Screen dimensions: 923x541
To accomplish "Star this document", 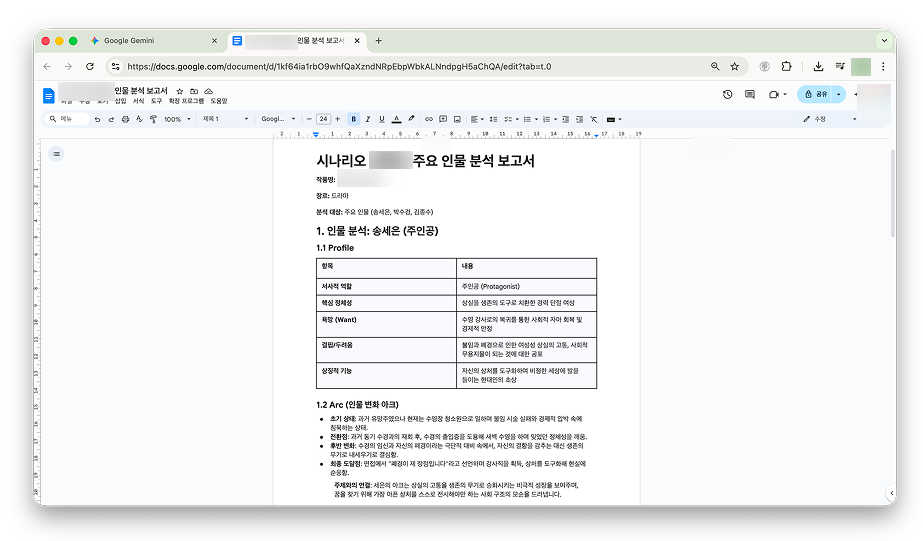I will [x=180, y=91].
